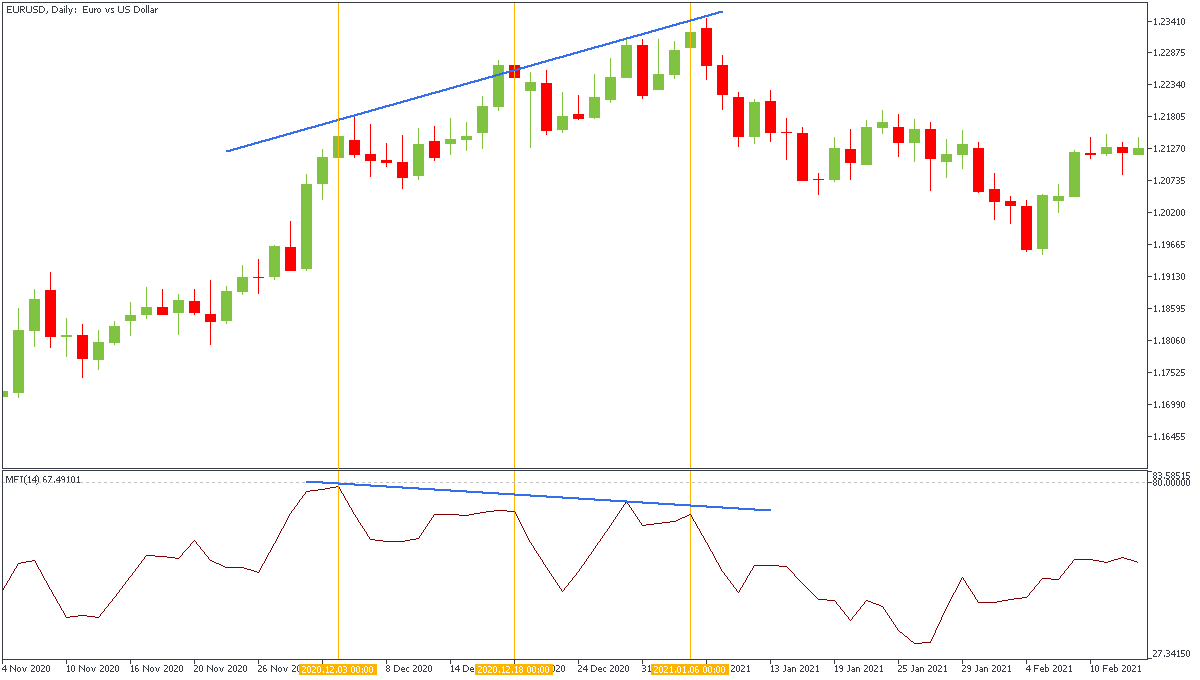This screenshot has width=1200, height=680.
Task: Click the 1.20200 price scale label
Action: pos(1167,212)
